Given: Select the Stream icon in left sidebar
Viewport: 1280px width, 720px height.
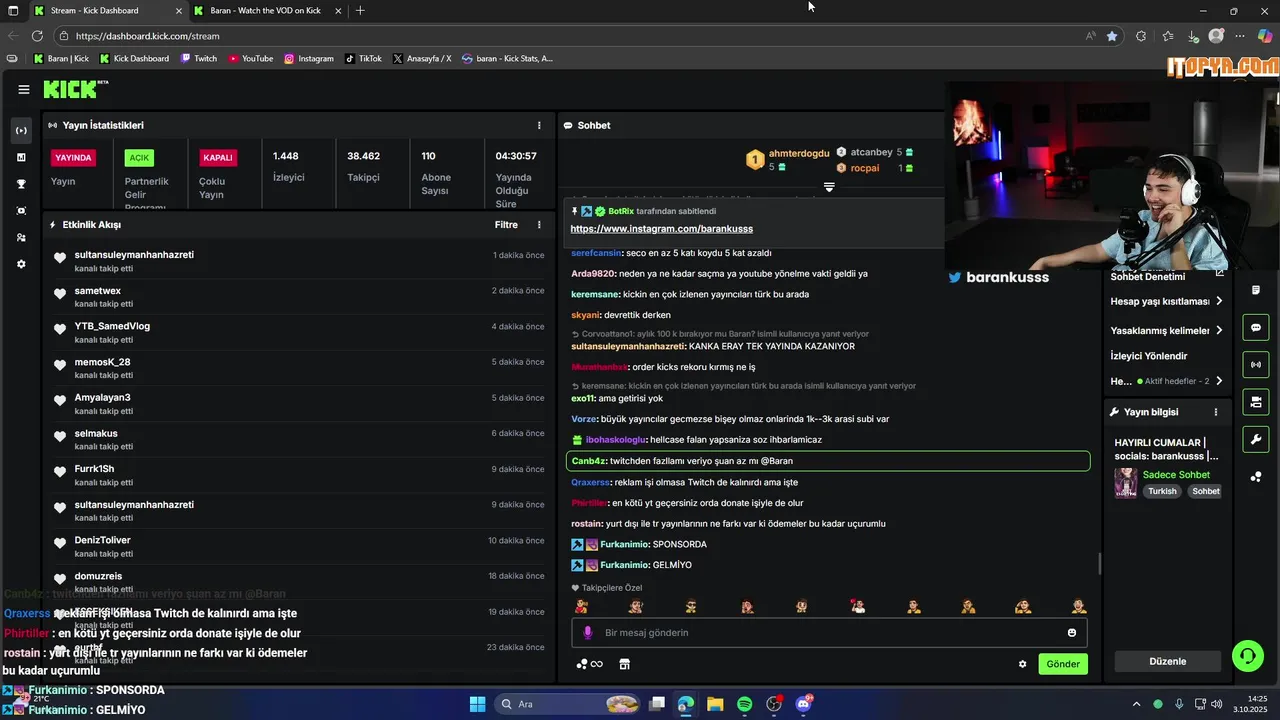Looking at the screenshot, I should point(21,130).
